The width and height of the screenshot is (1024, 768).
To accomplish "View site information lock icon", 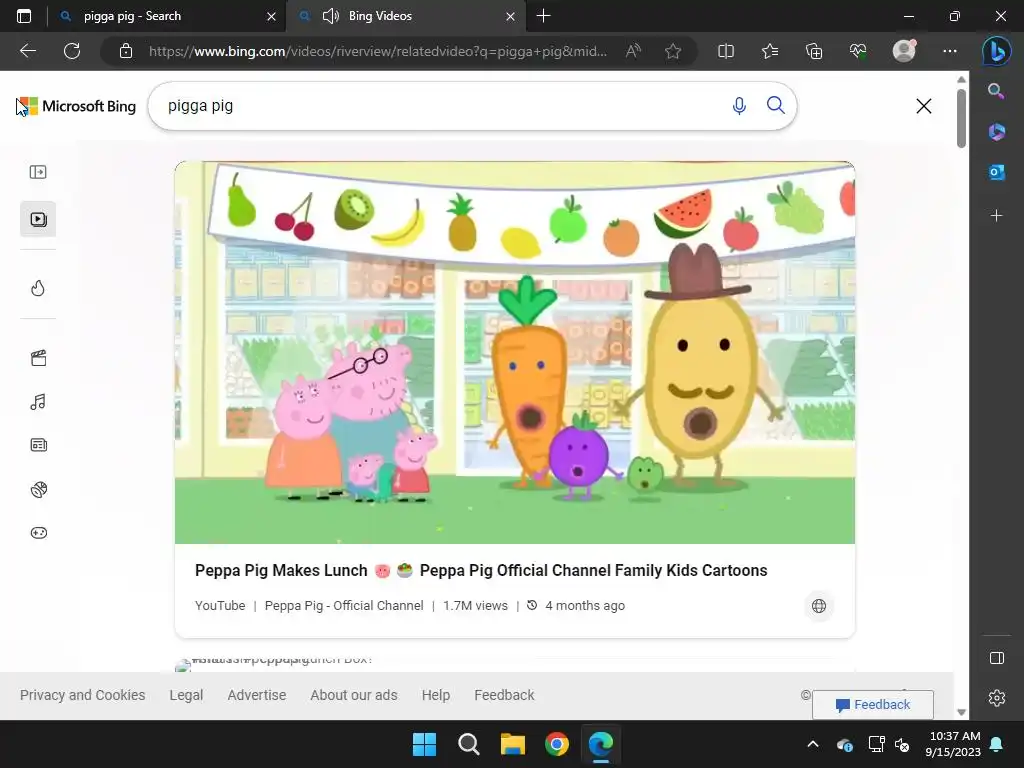I will [x=126, y=51].
